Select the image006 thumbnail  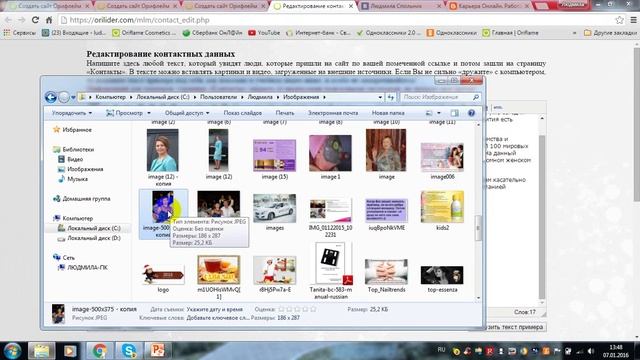442,157
